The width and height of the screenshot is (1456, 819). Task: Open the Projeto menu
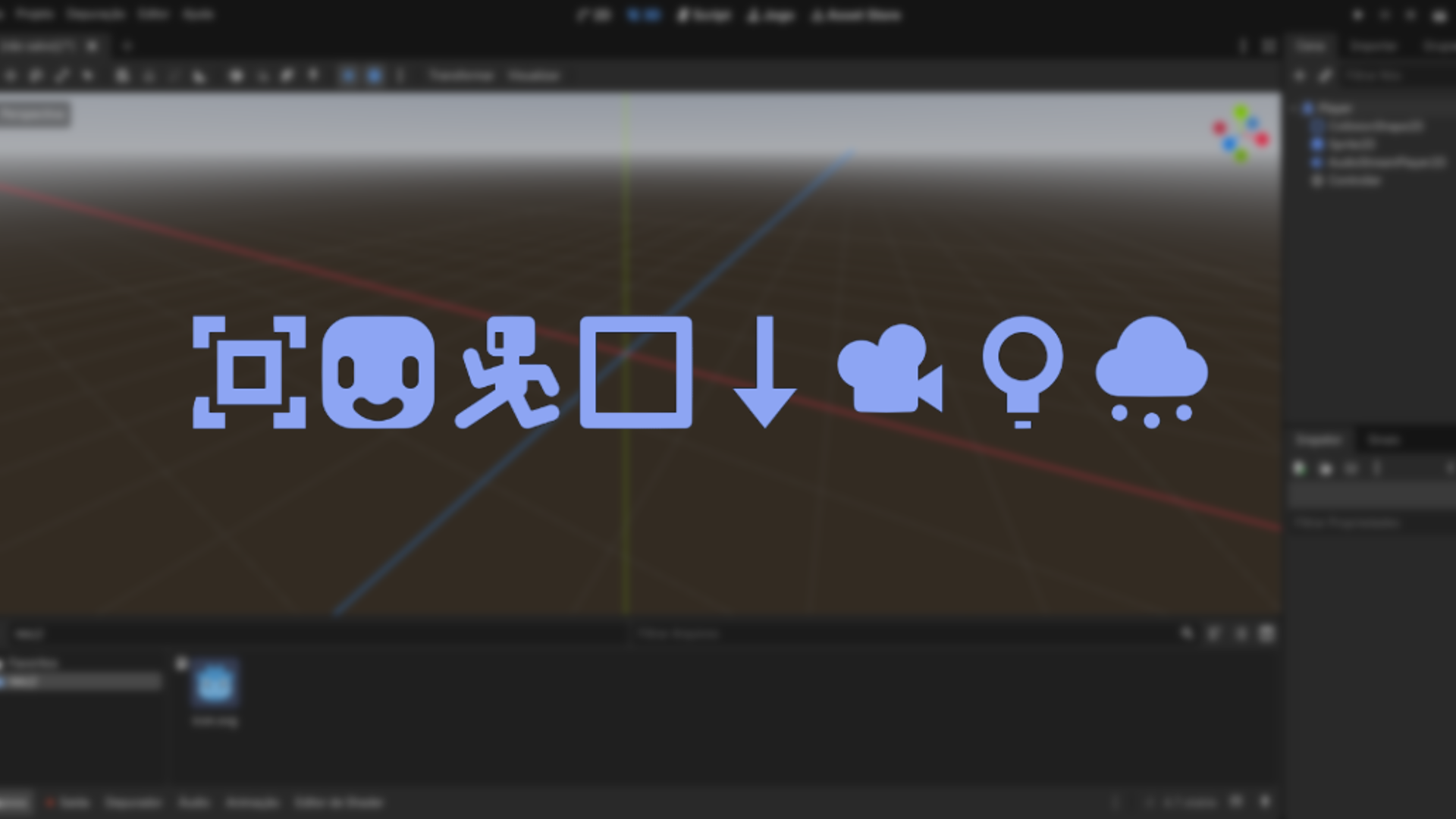point(34,14)
